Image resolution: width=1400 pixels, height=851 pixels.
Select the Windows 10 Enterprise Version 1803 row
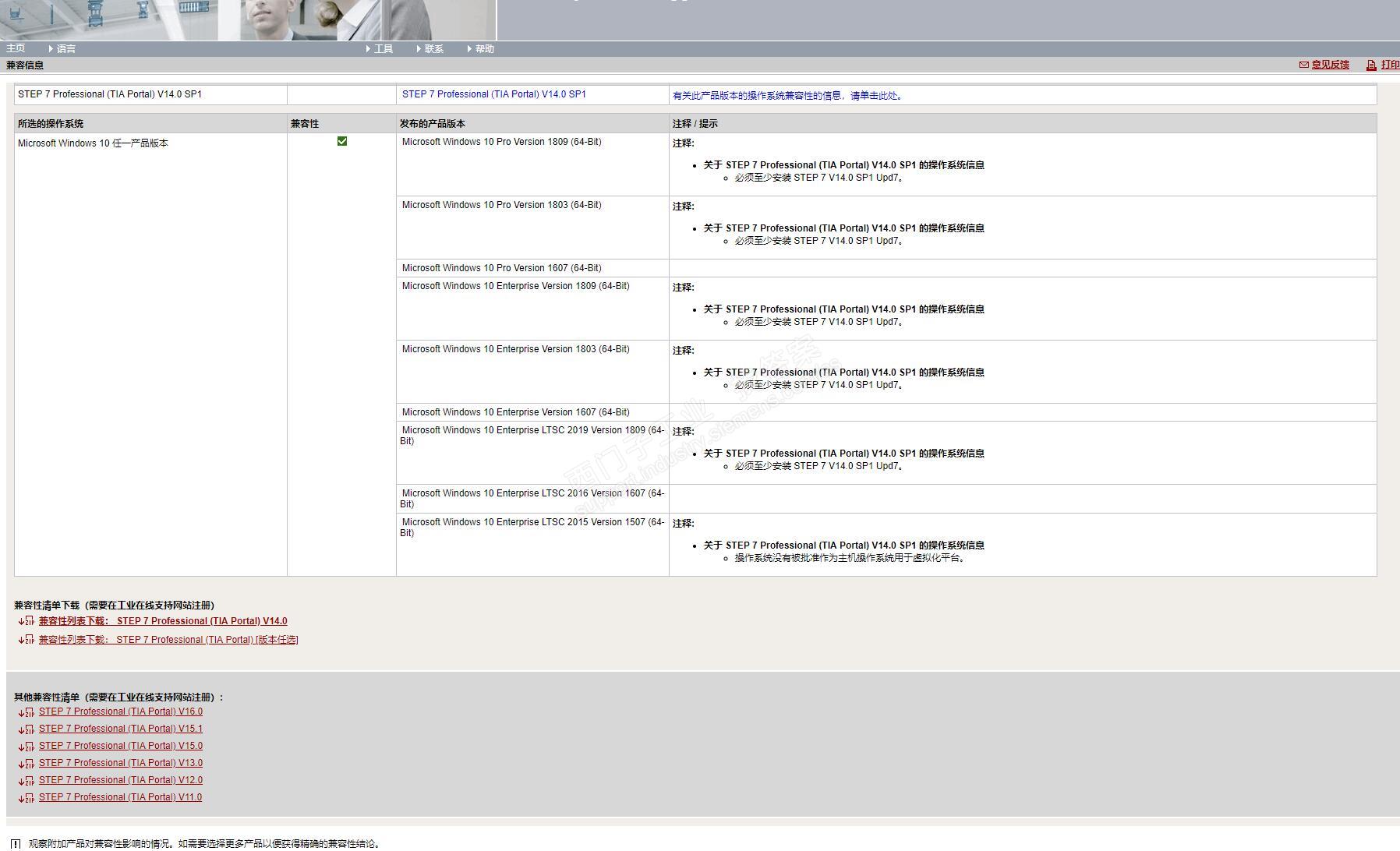(886, 372)
